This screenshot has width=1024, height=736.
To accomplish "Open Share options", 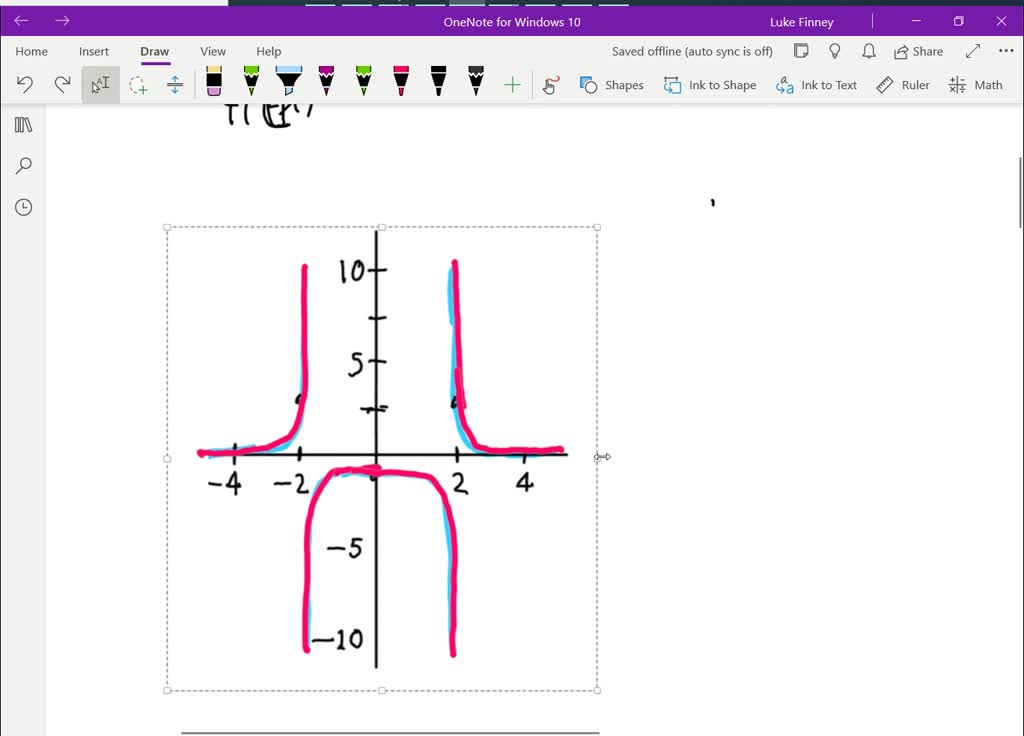I will [918, 51].
